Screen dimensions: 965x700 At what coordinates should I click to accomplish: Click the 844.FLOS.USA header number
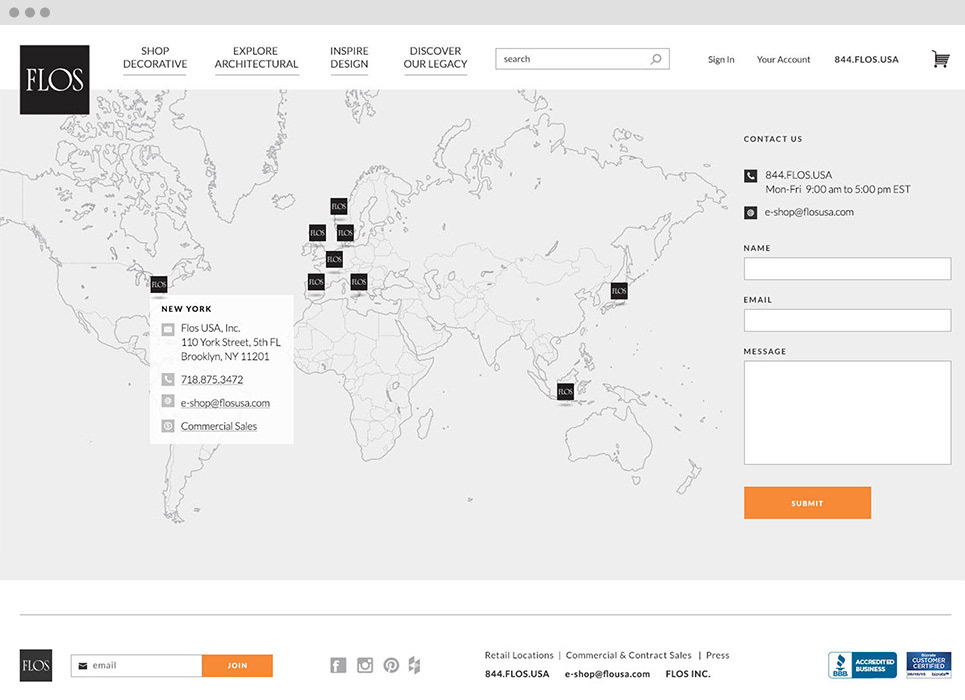click(x=867, y=60)
